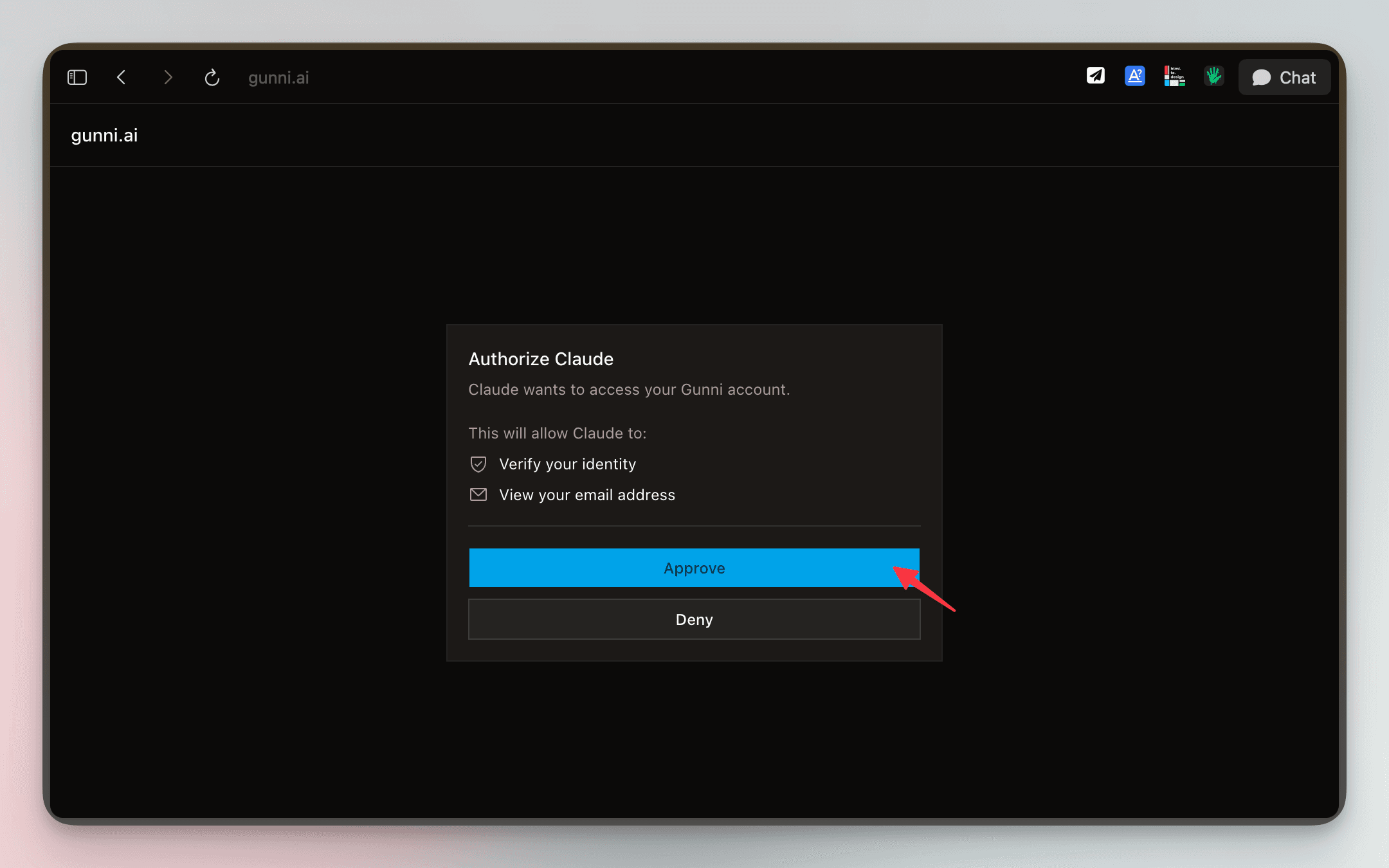The width and height of the screenshot is (1389, 868).
Task: Click the shield icon beside Verify your identity
Action: coord(478,464)
